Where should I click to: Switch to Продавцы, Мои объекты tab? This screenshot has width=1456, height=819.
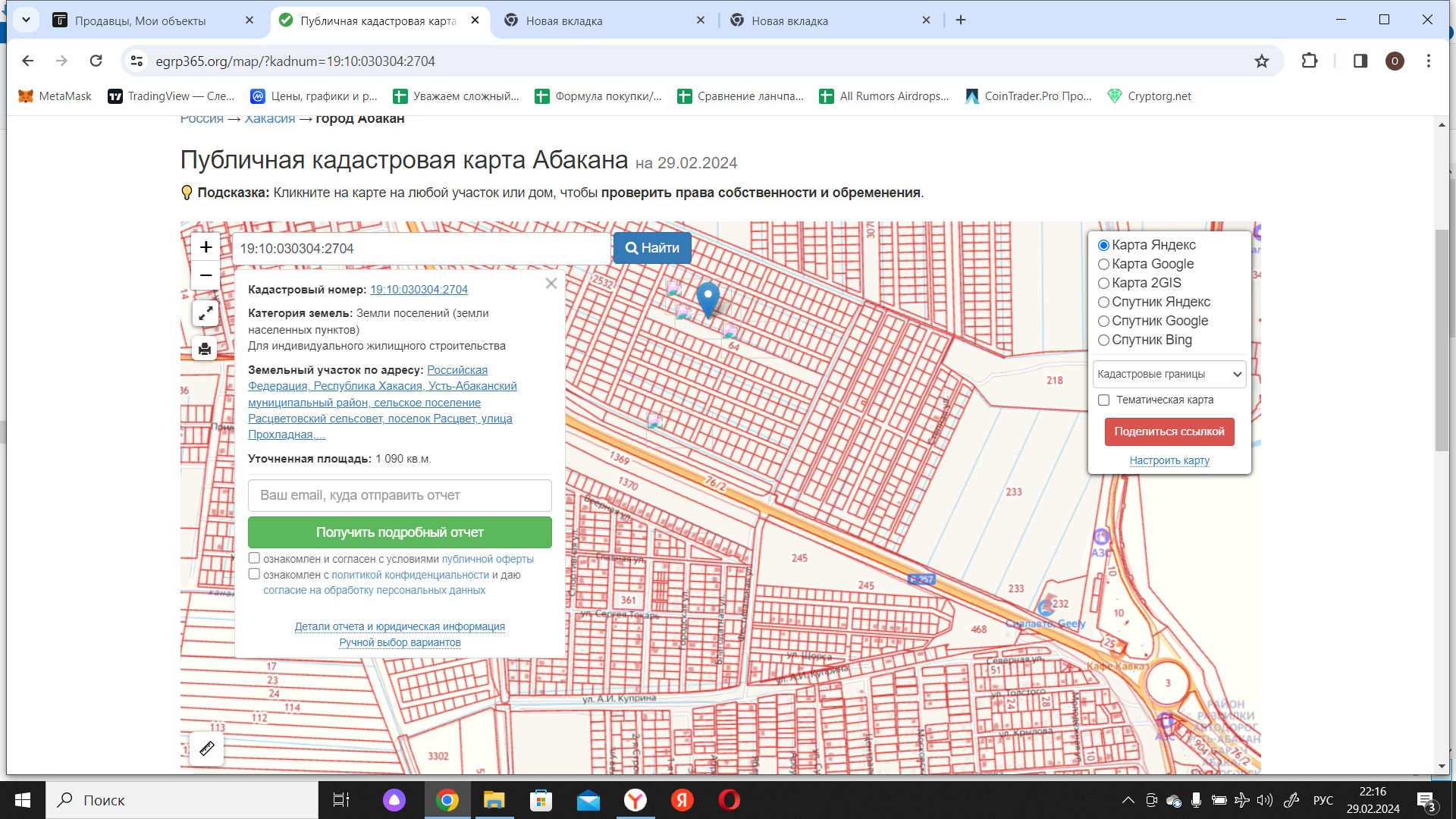(140, 21)
